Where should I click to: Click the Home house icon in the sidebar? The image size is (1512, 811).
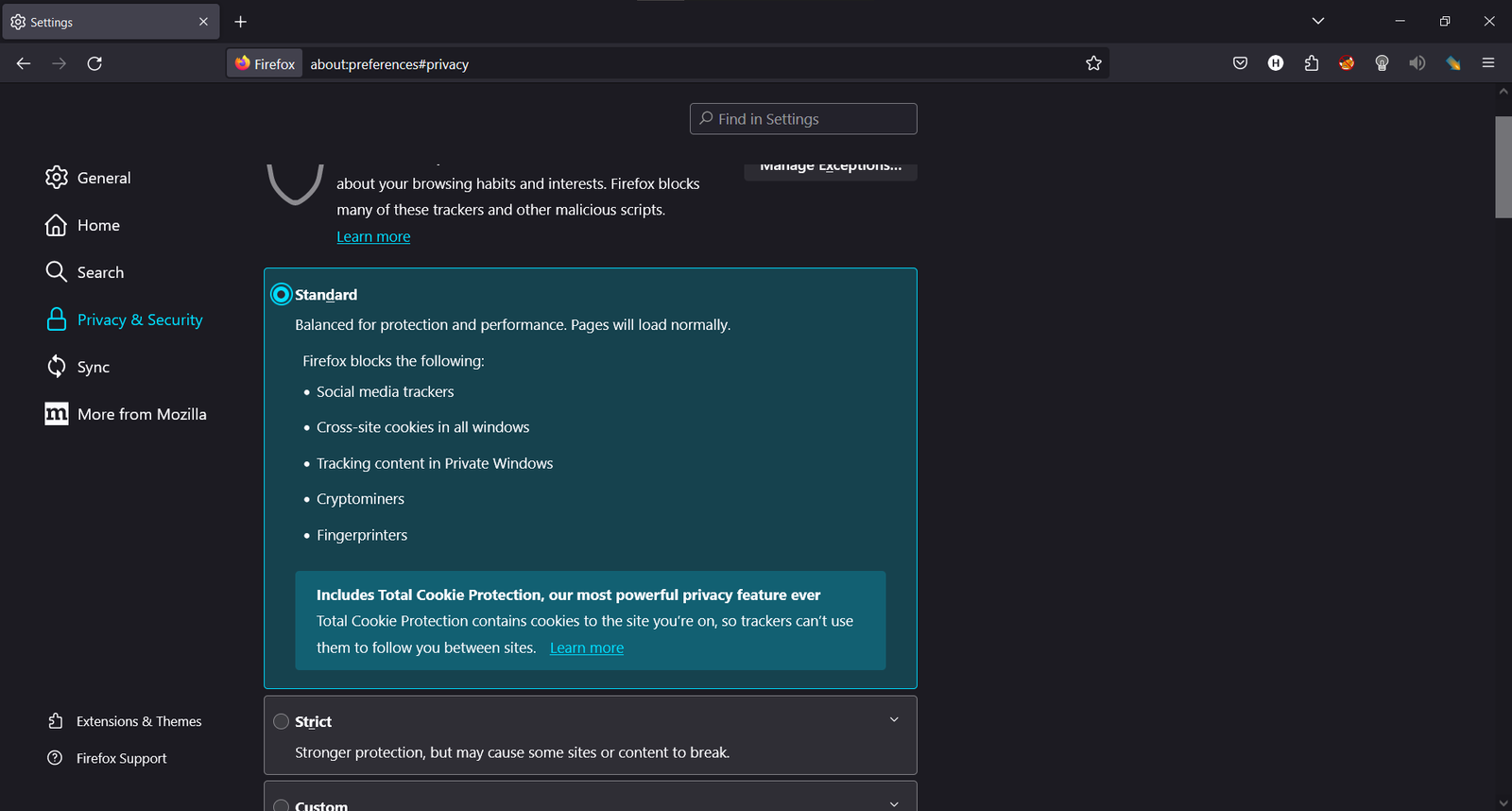click(57, 225)
